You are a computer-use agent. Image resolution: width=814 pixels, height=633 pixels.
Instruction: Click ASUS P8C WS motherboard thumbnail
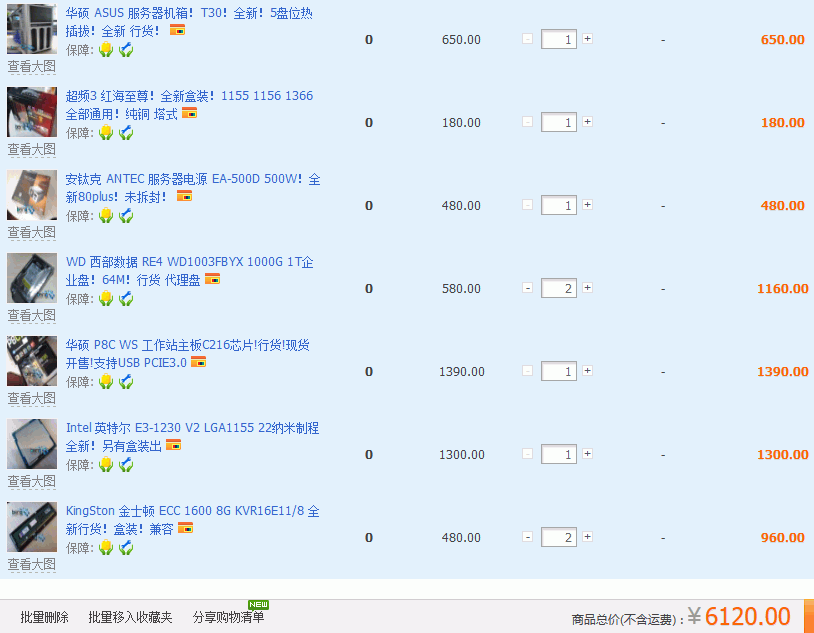[32, 361]
